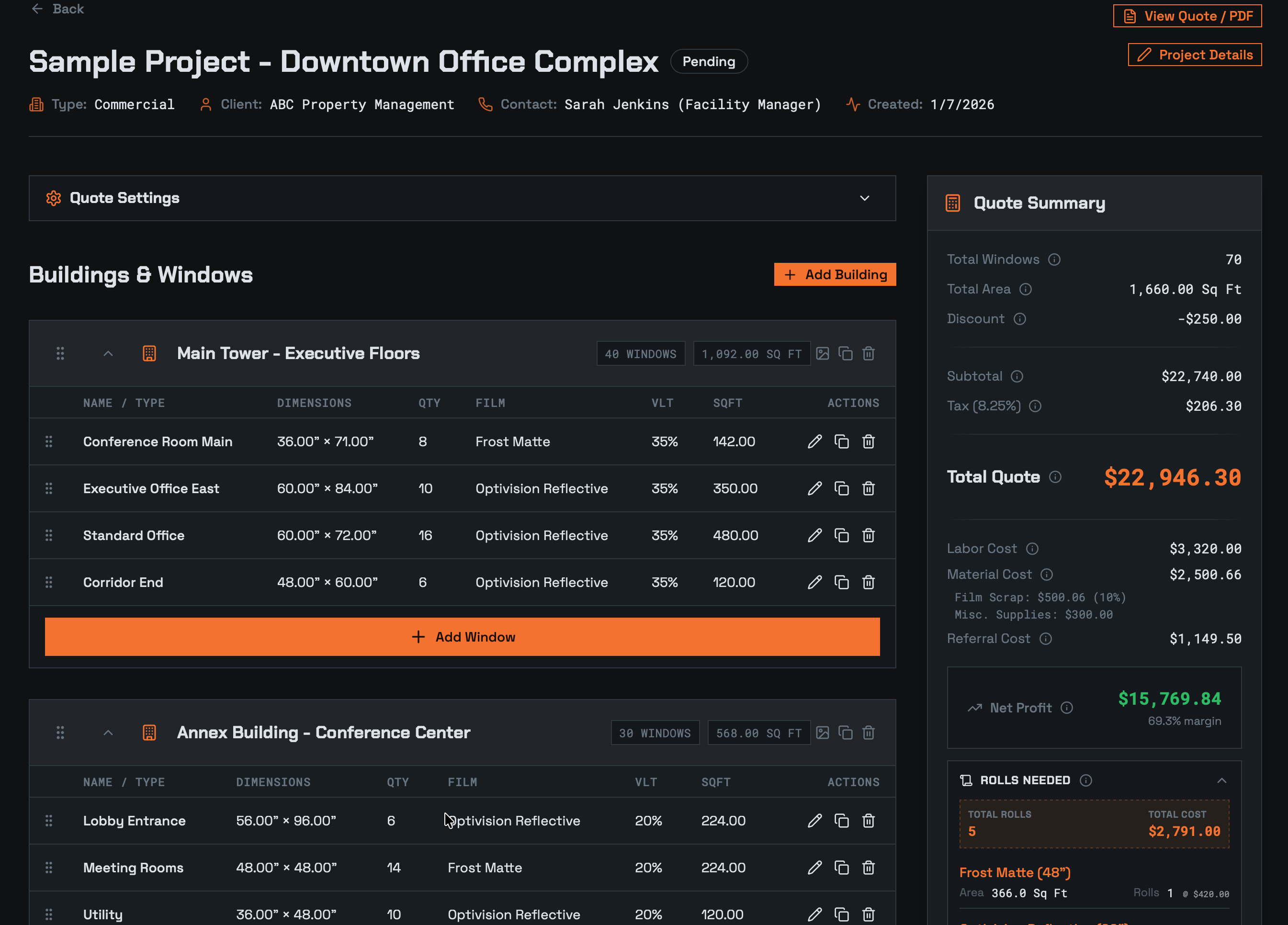This screenshot has height=925, width=1288.
Task: Delete the Main Tower - Executive Floors building
Action: click(868, 353)
